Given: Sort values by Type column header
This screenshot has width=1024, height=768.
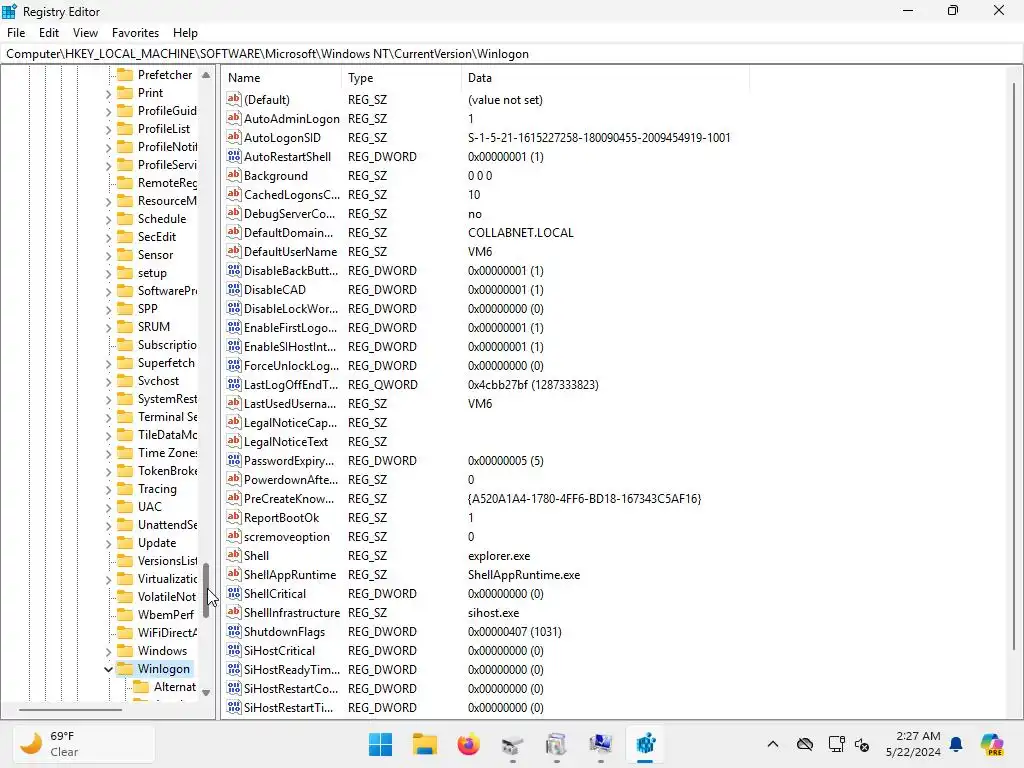Looking at the screenshot, I should (401, 78).
